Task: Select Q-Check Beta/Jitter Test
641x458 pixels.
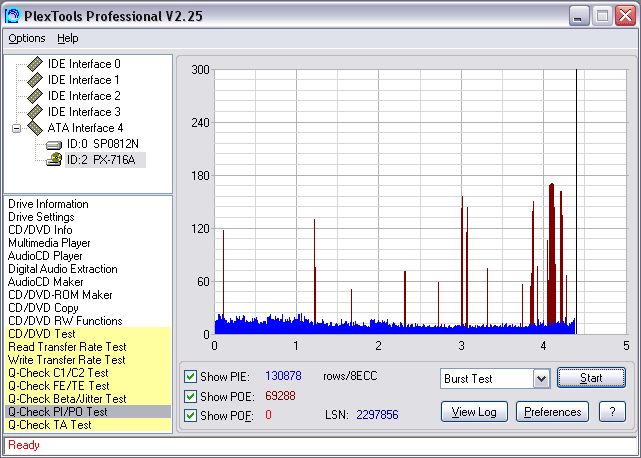Action: pyautogui.click(x=88, y=399)
